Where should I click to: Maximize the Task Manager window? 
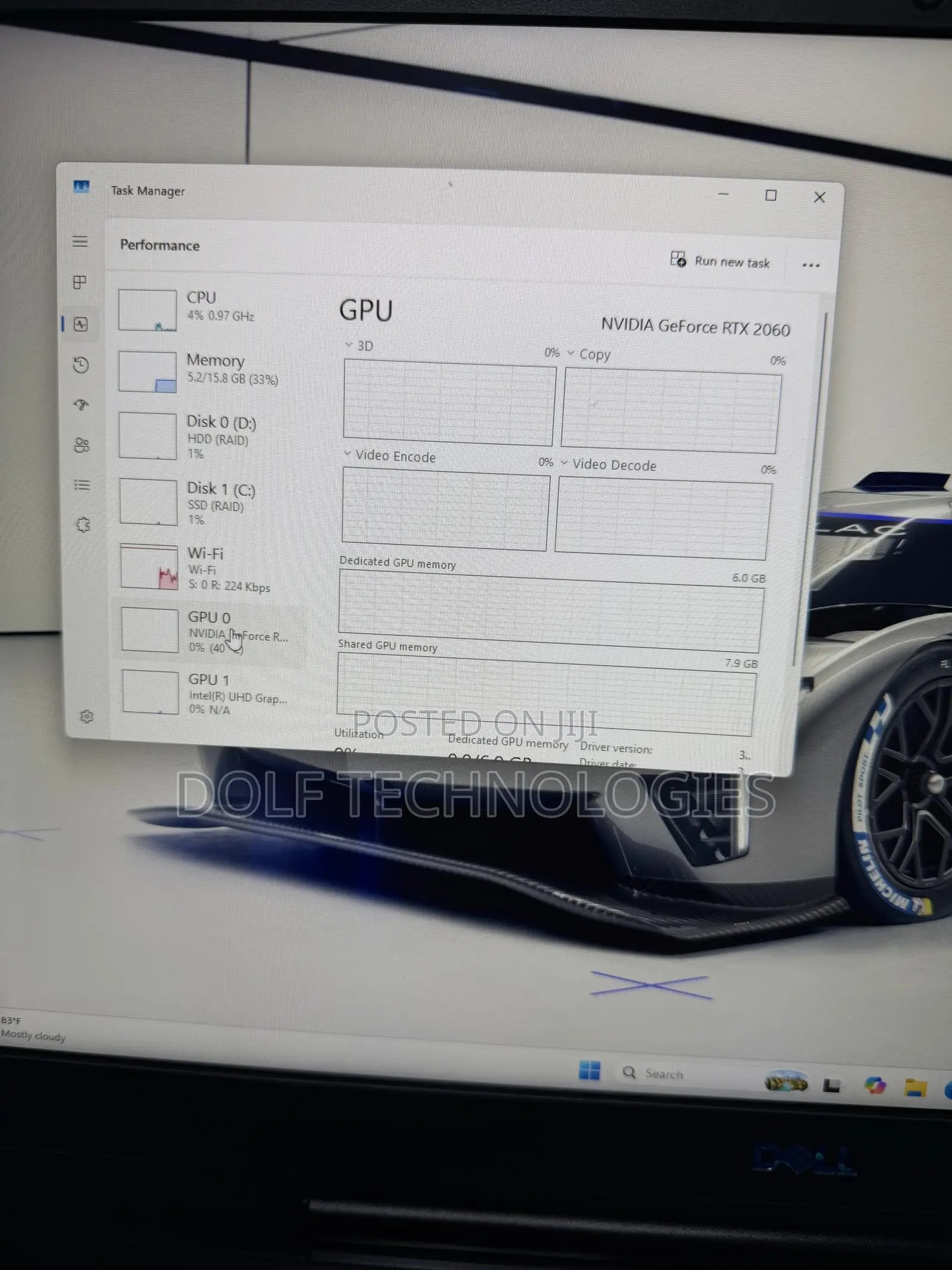(771, 195)
